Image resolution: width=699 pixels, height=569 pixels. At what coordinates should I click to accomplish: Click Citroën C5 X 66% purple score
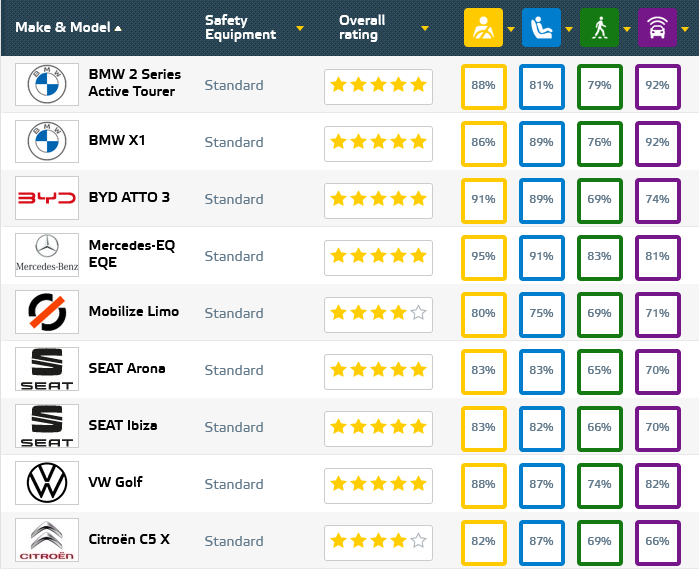(658, 543)
